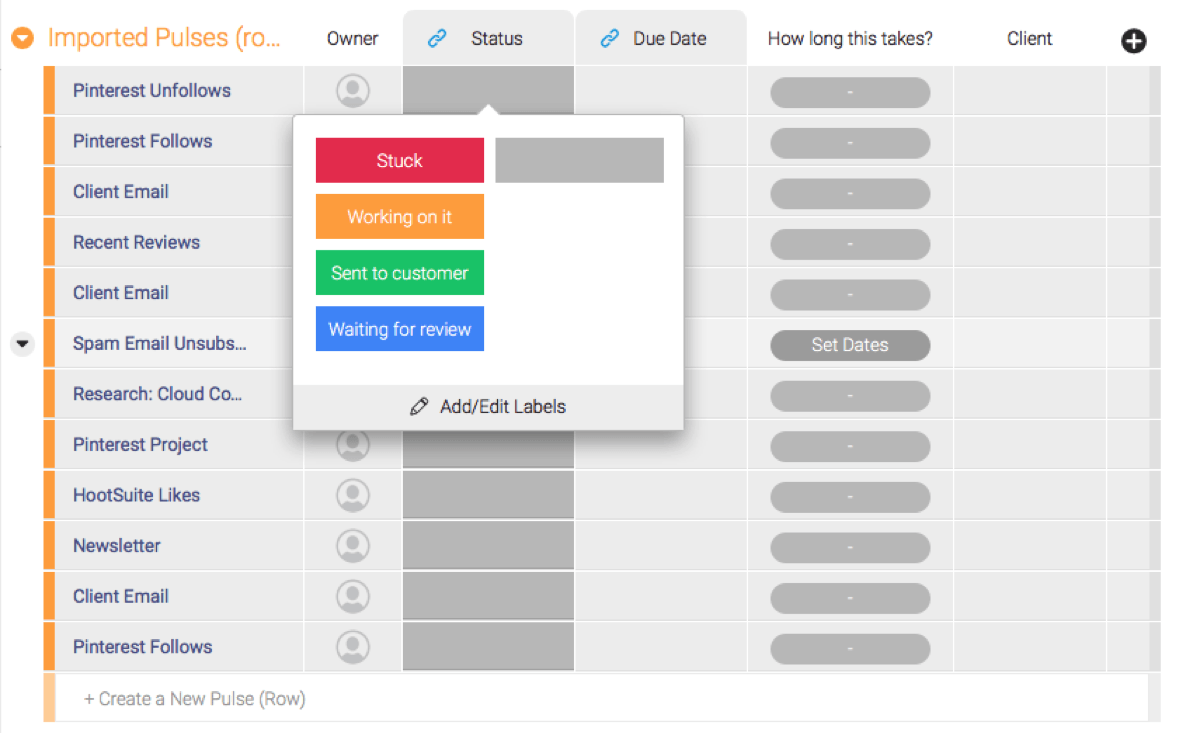Open the Newsletter pulse
1178x734 pixels.
(x=116, y=545)
